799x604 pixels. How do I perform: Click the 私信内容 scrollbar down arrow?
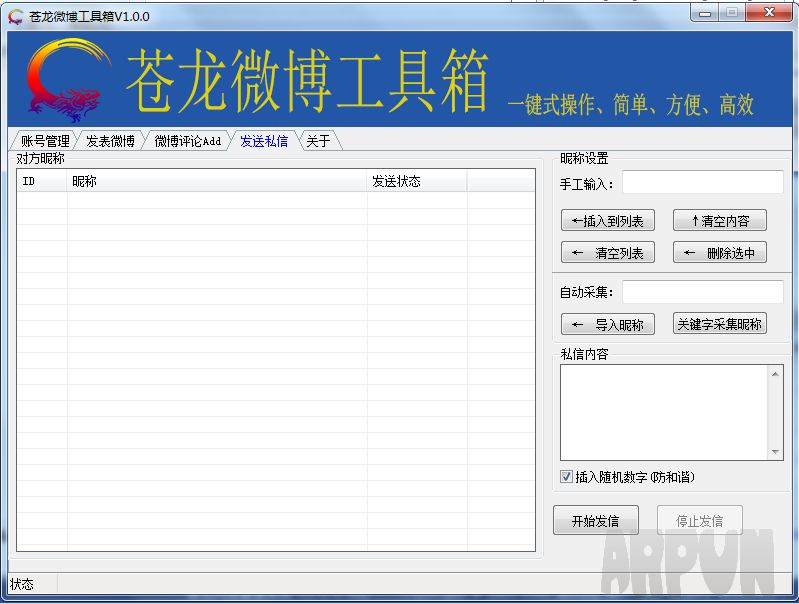[776, 452]
